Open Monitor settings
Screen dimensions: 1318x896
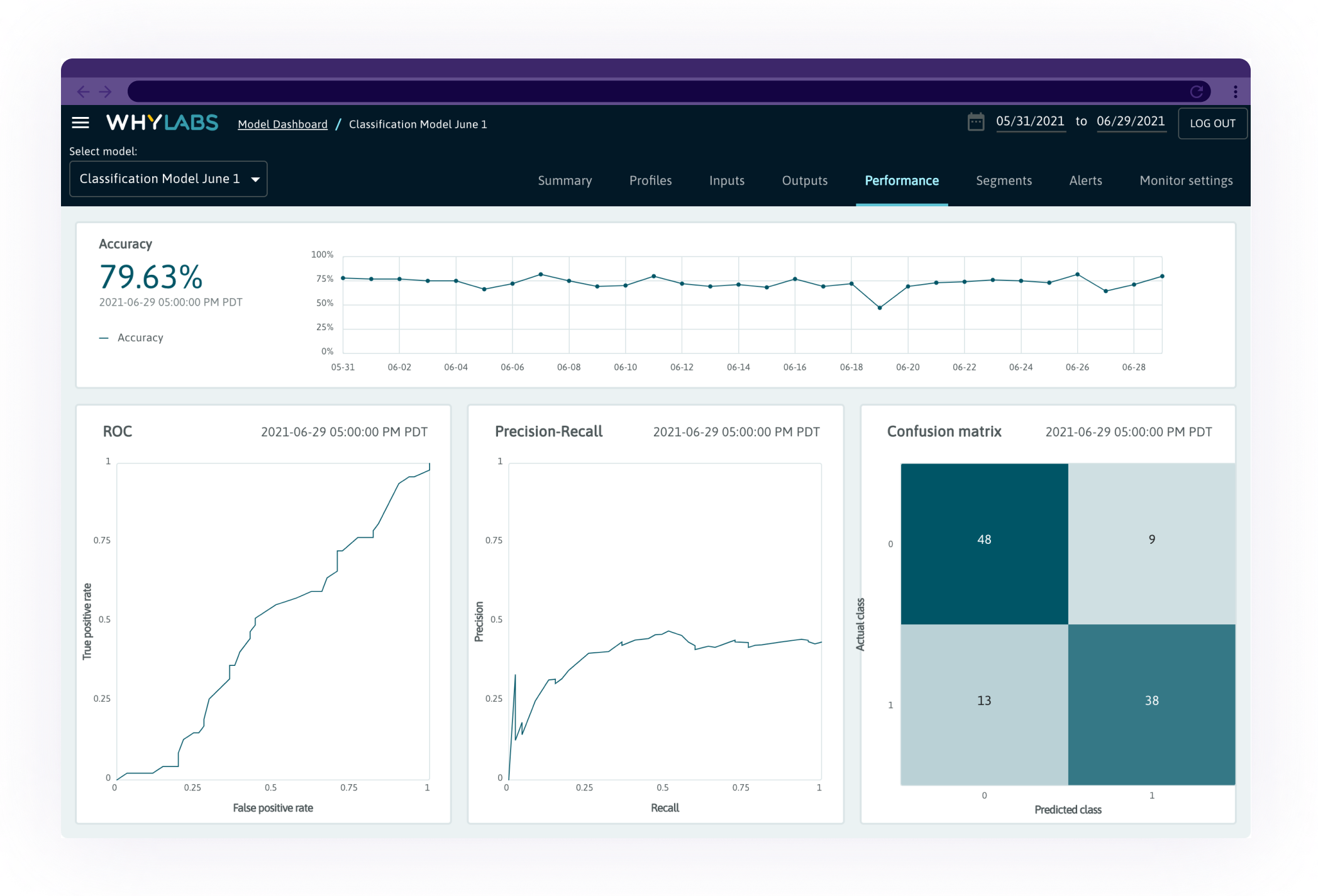tap(1186, 180)
